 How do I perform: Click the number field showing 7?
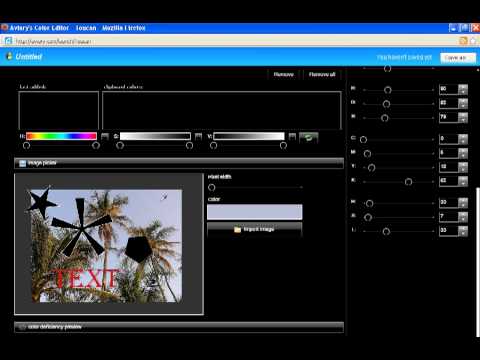pos(449,217)
